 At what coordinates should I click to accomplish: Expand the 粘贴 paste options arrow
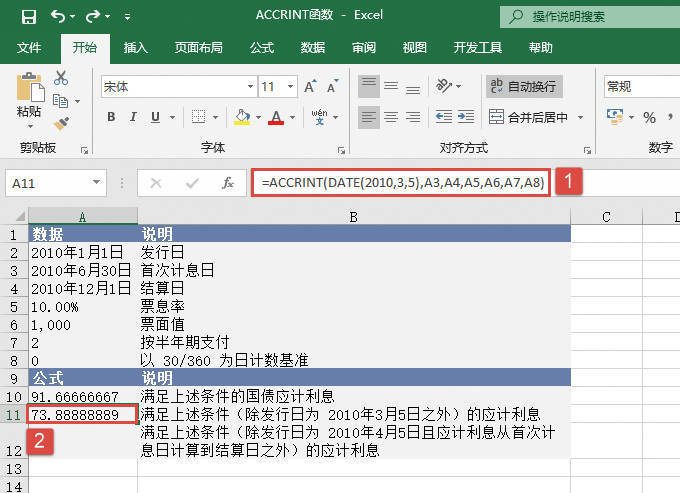[x=30, y=126]
